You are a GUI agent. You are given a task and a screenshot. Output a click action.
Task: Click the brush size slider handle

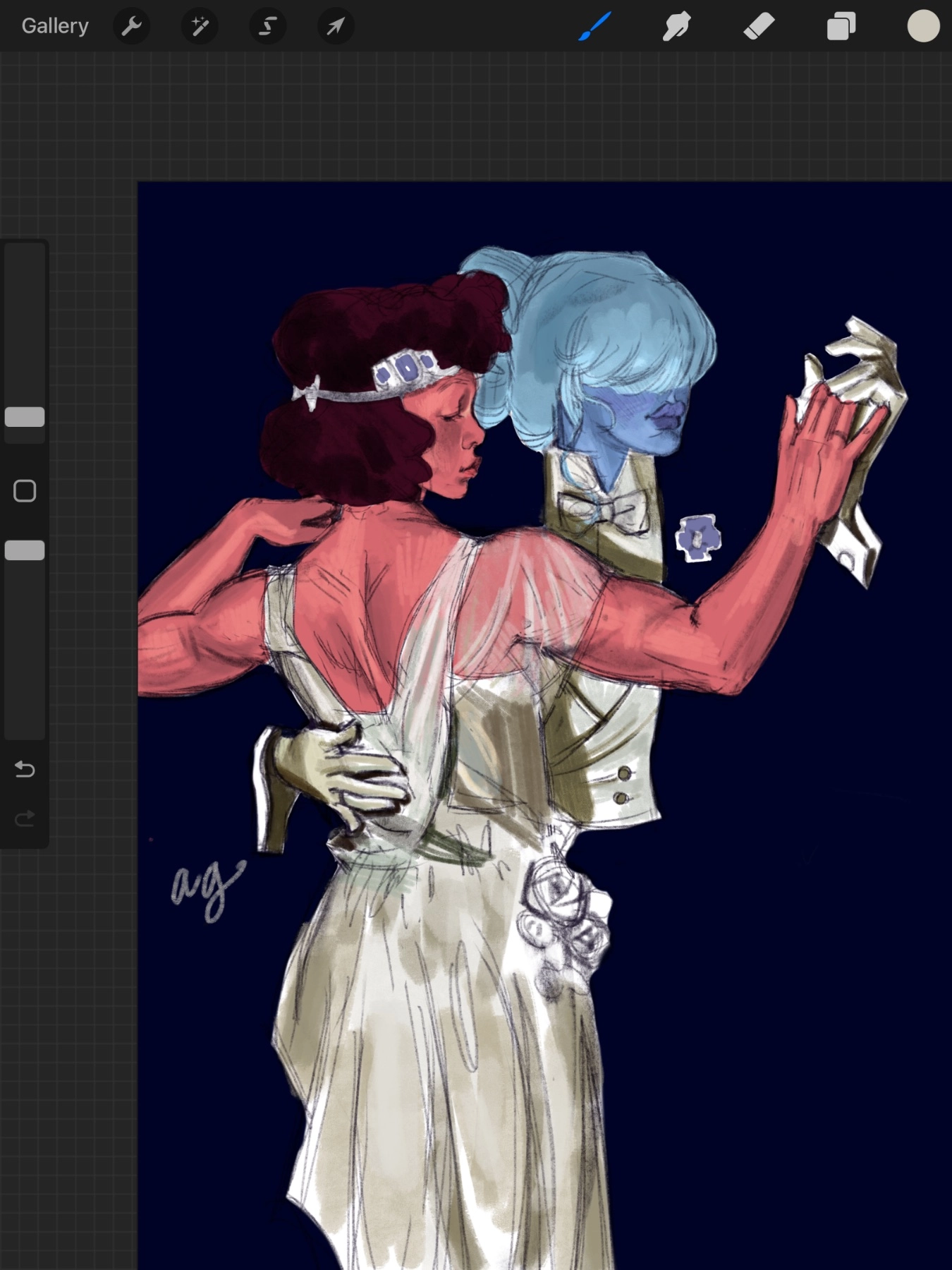click(25, 417)
